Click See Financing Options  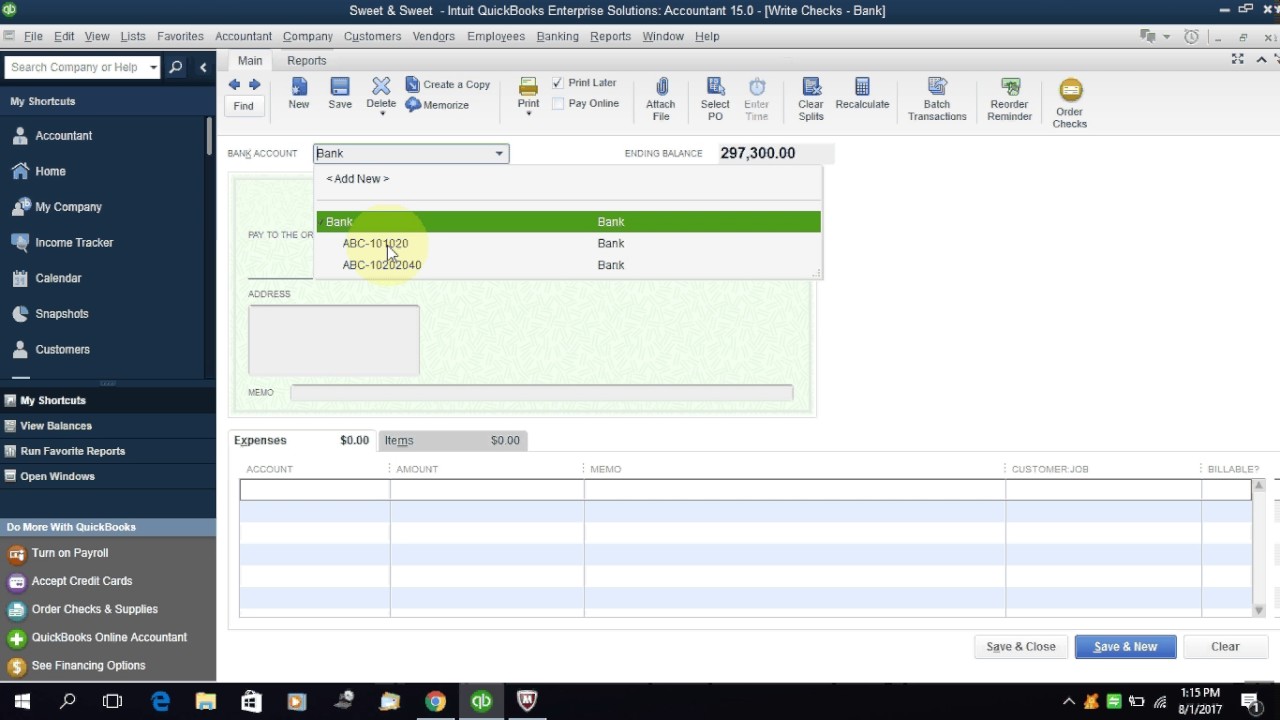[88, 665]
